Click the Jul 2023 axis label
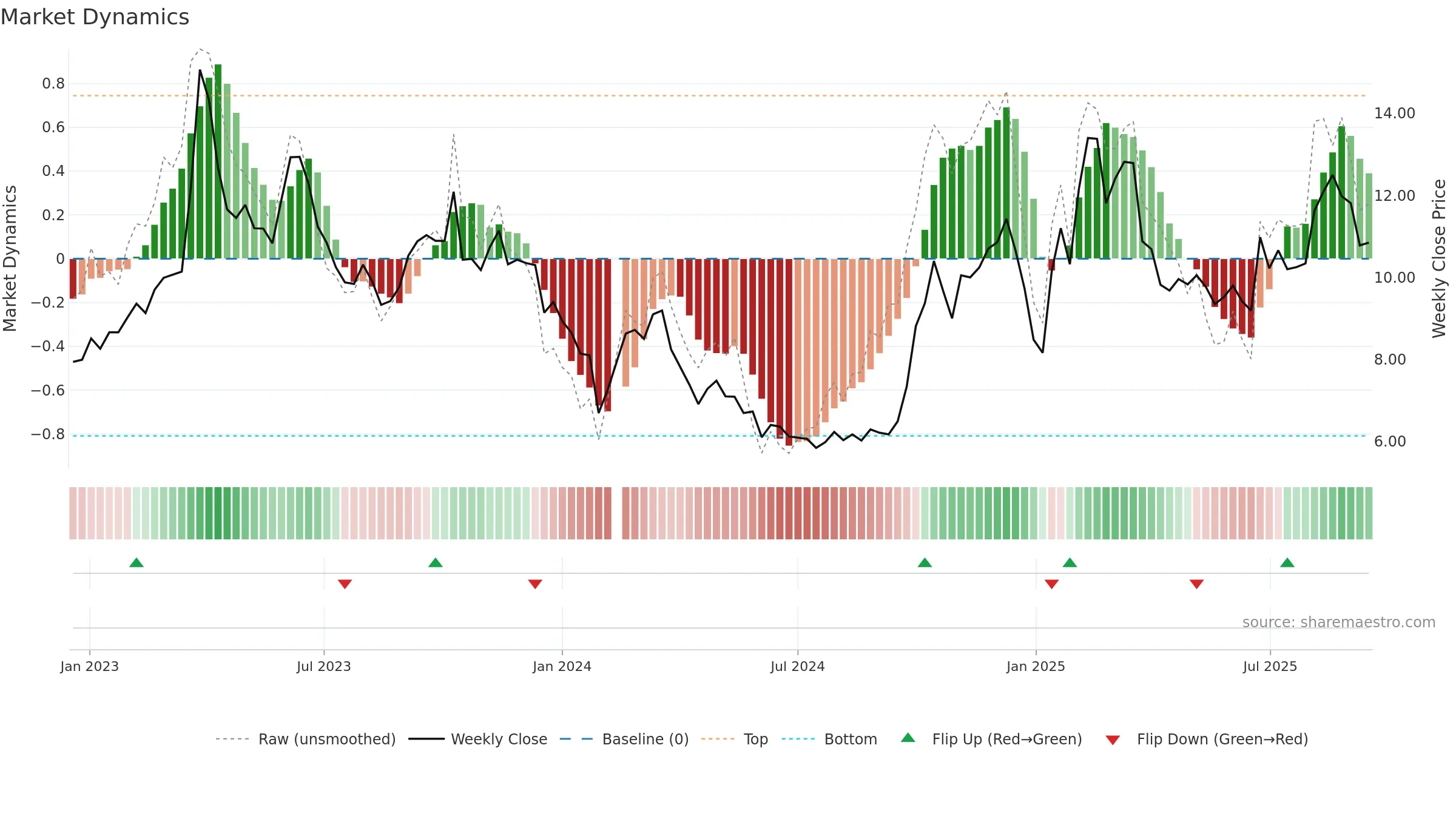The height and width of the screenshot is (819, 1456). pos(324,666)
